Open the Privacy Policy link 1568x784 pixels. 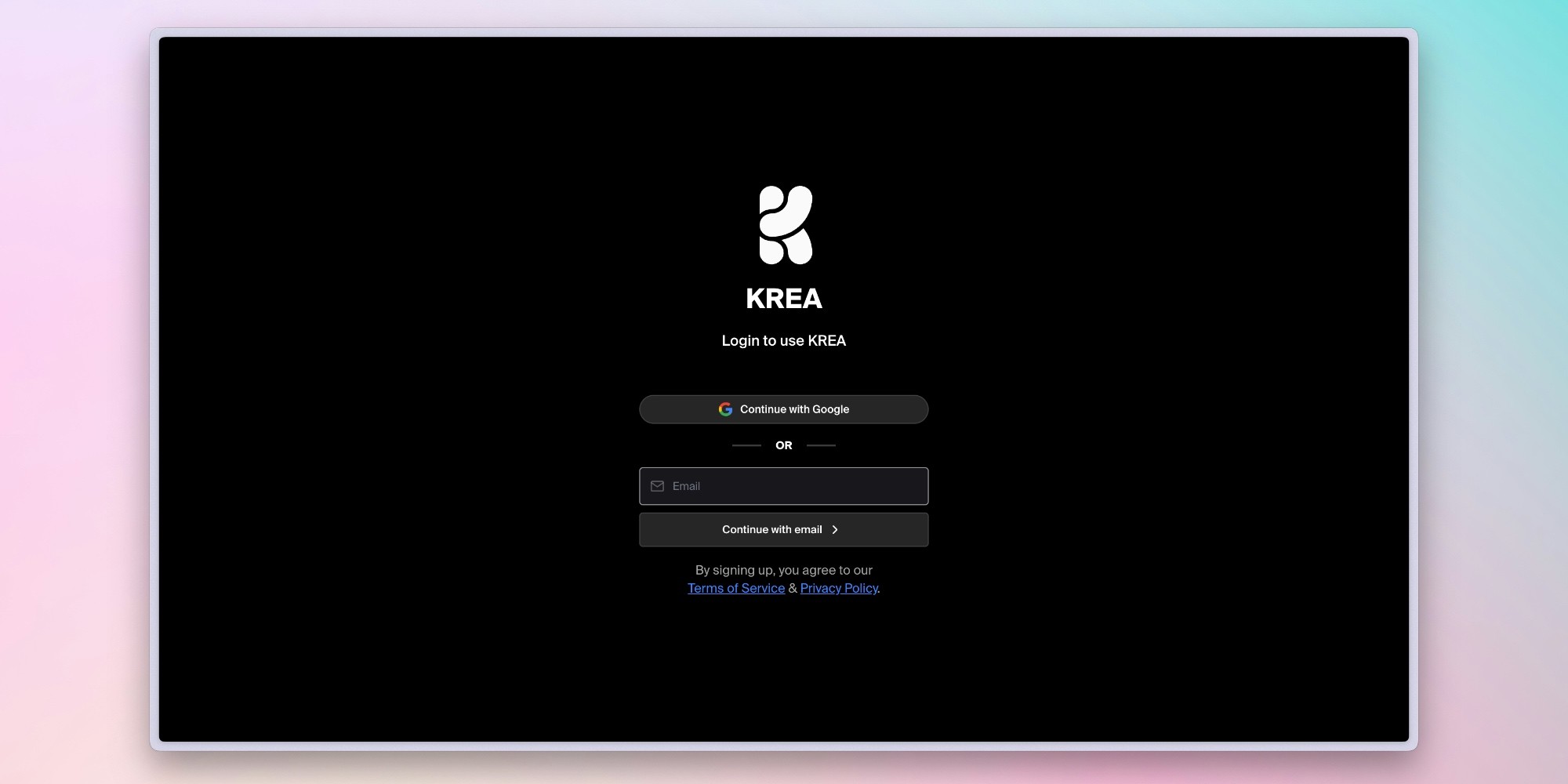pyautogui.click(x=839, y=588)
